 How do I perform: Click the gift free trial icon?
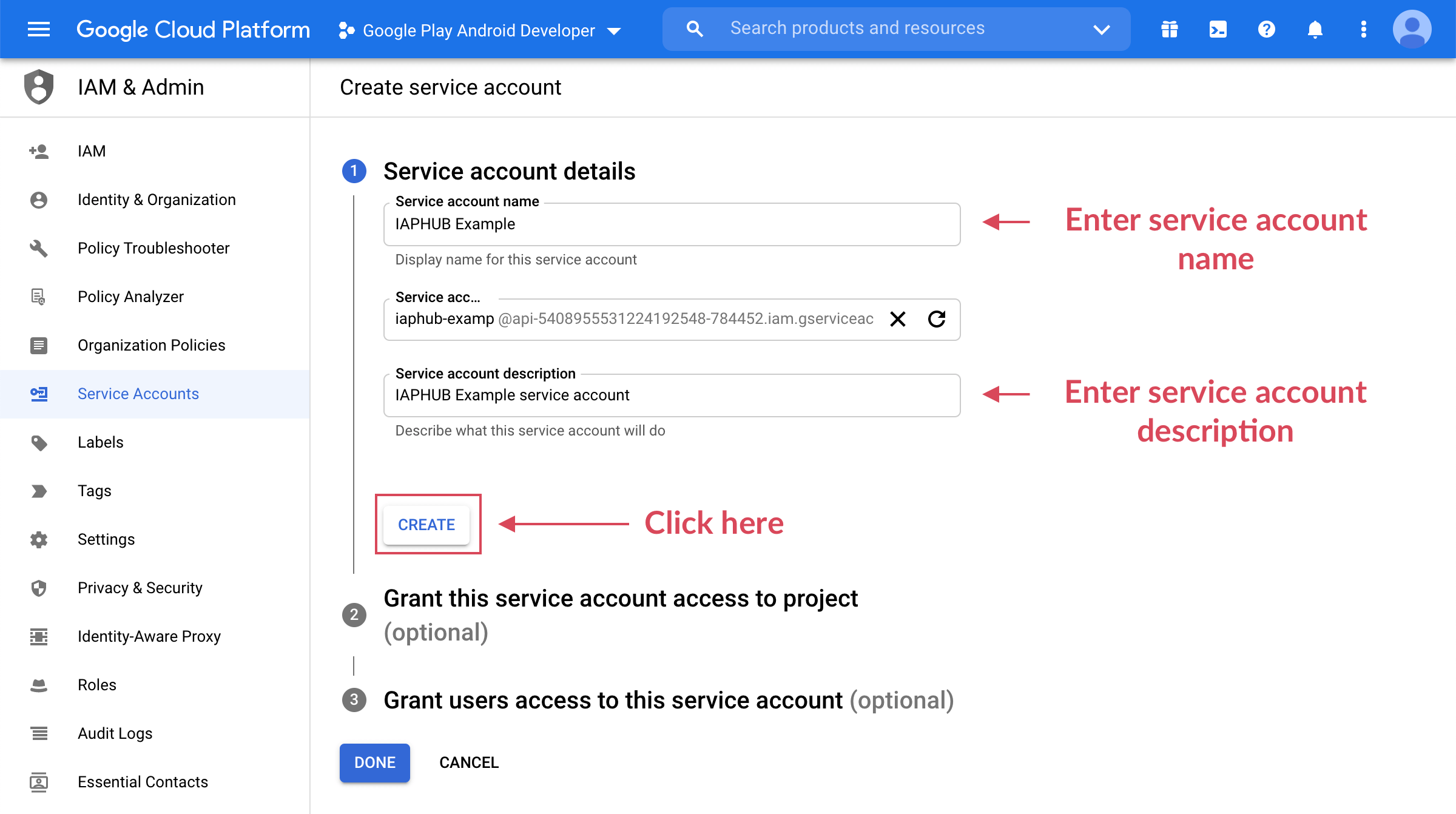1169,29
